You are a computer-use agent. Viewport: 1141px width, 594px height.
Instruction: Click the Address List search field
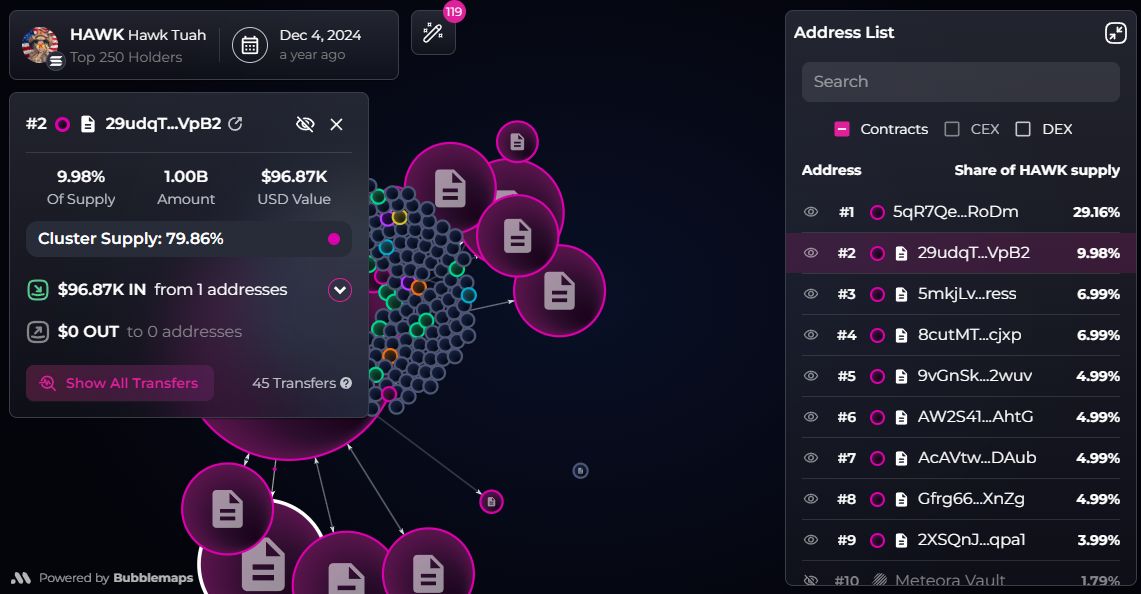coord(960,82)
